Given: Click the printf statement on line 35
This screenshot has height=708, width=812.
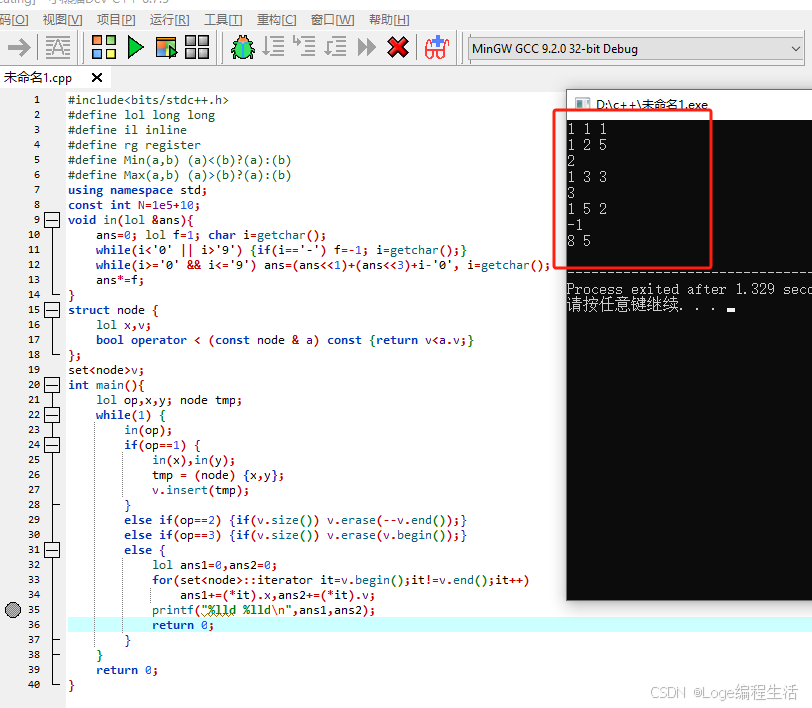Looking at the screenshot, I should [264, 610].
